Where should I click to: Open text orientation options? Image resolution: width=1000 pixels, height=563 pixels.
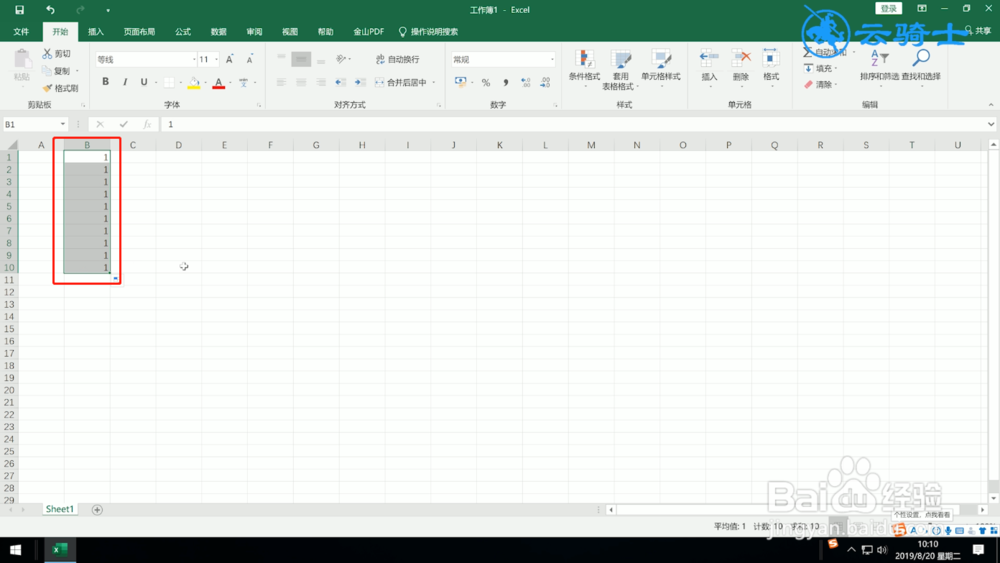point(342,59)
